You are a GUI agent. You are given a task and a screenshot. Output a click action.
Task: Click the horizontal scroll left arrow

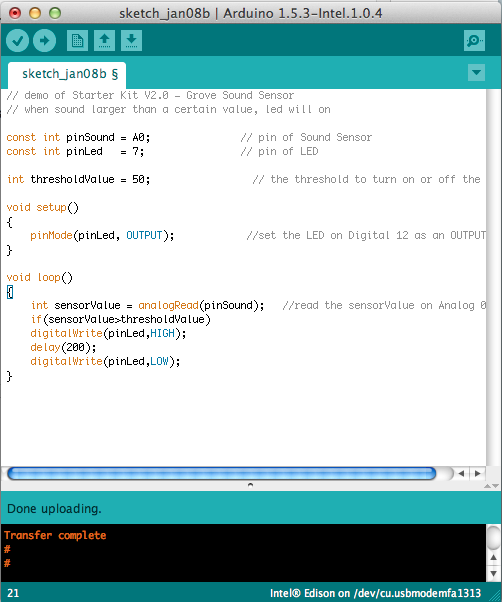point(461,473)
